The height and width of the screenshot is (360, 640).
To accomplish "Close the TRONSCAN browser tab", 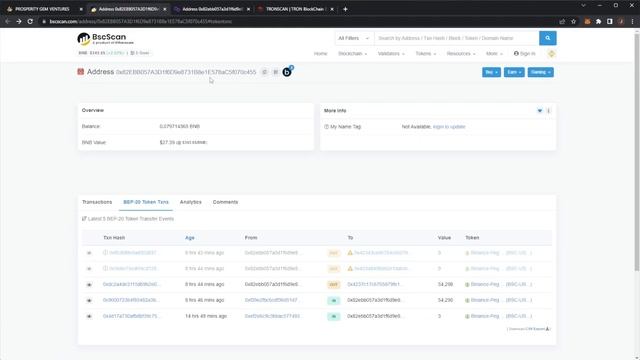I will [332, 9].
